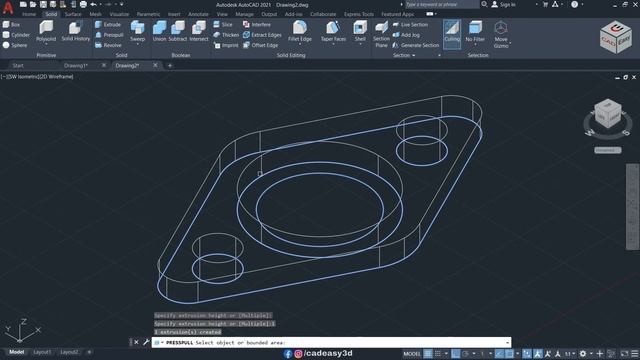The height and width of the screenshot is (360, 640).
Task: Open the quick access toolbar customize dropdown
Action: pyautogui.click(x=122, y=4)
